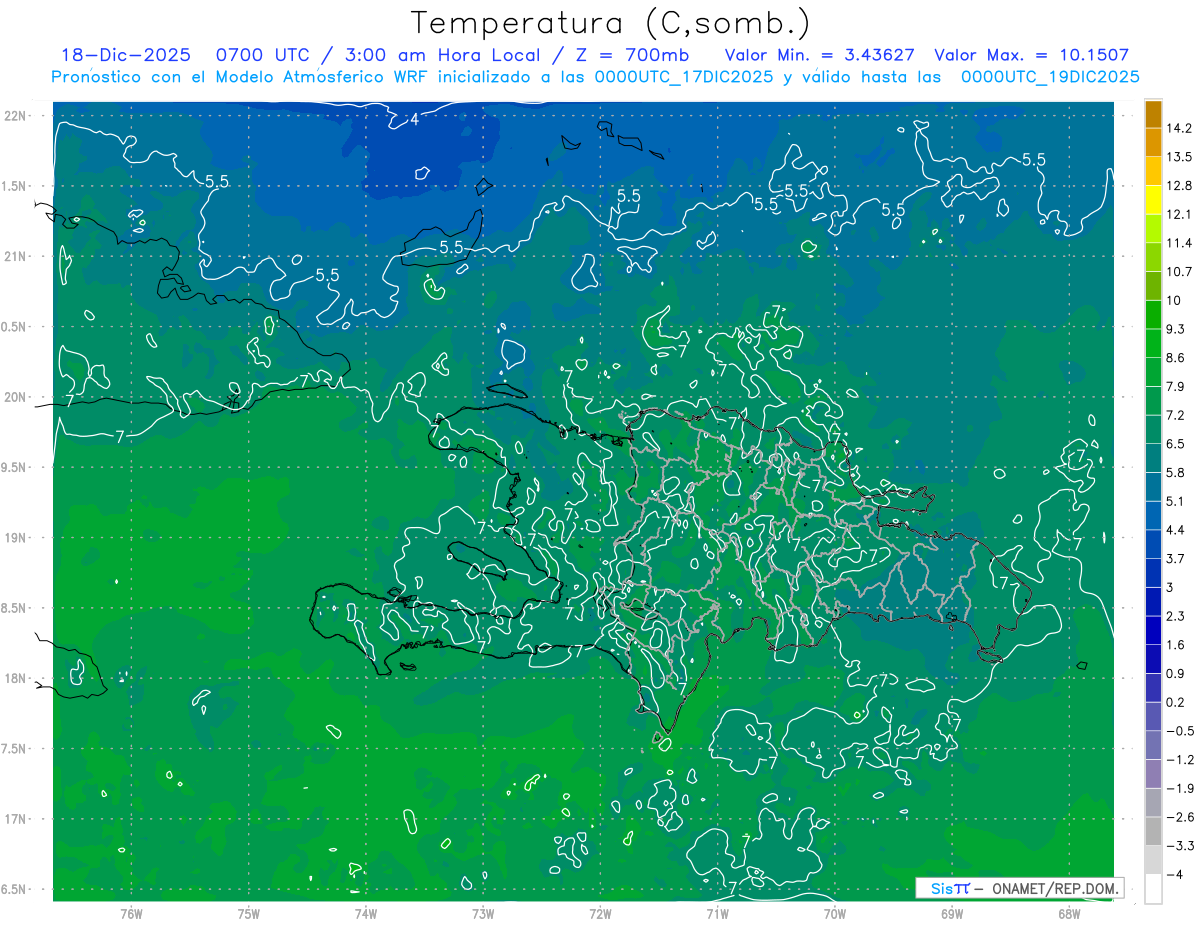
Task: Pick the dark orange swatch above 14.2
Action: [1153, 114]
